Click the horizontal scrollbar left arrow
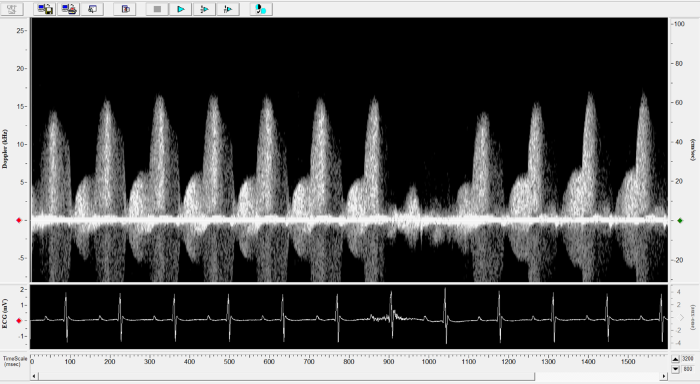The image size is (700, 384). (x=34, y=376)
